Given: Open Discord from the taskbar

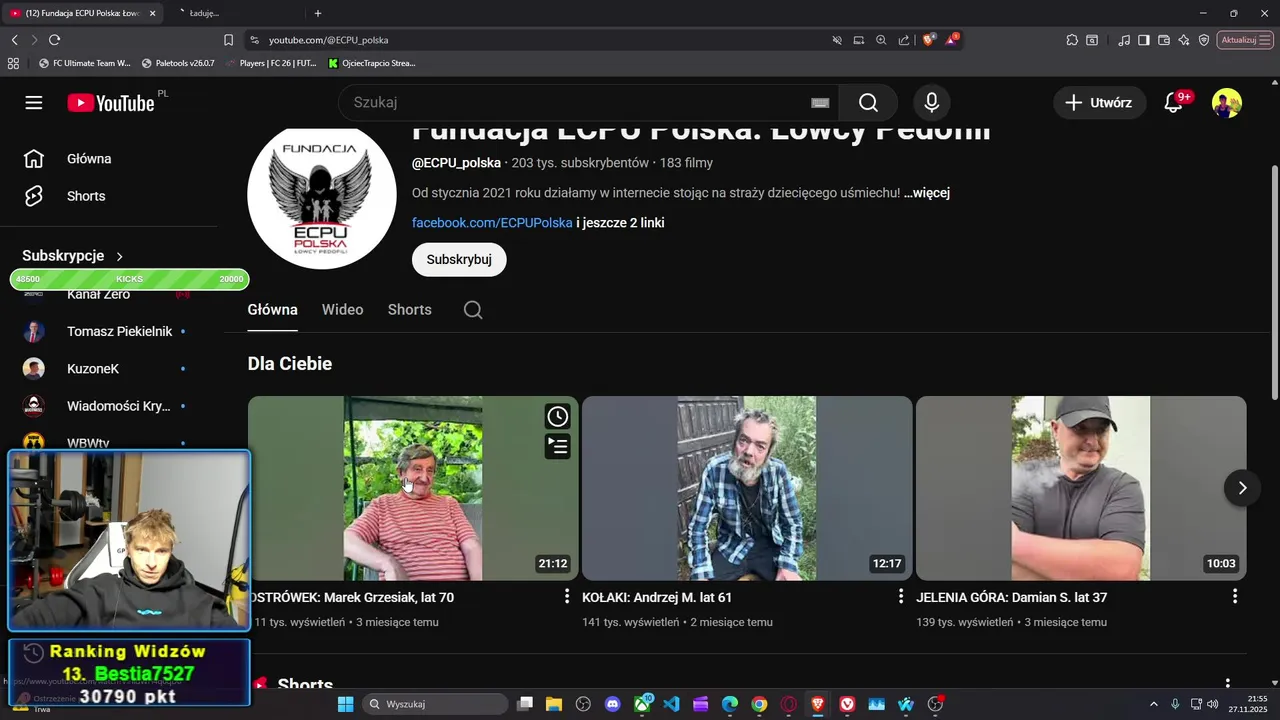Looking at the screenshot, I should tap(613, 704).
